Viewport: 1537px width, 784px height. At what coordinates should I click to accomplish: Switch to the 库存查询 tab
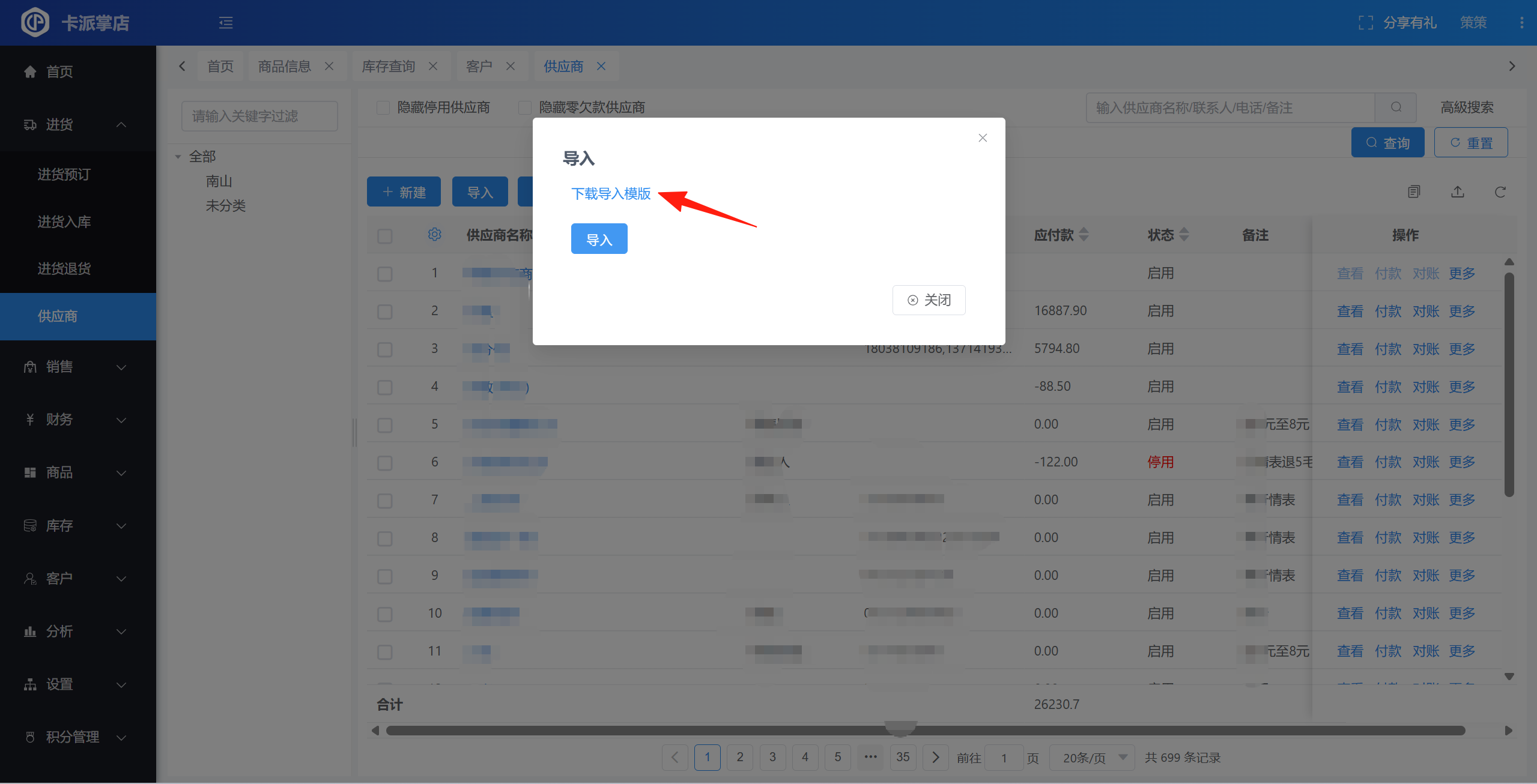[389, 66]
